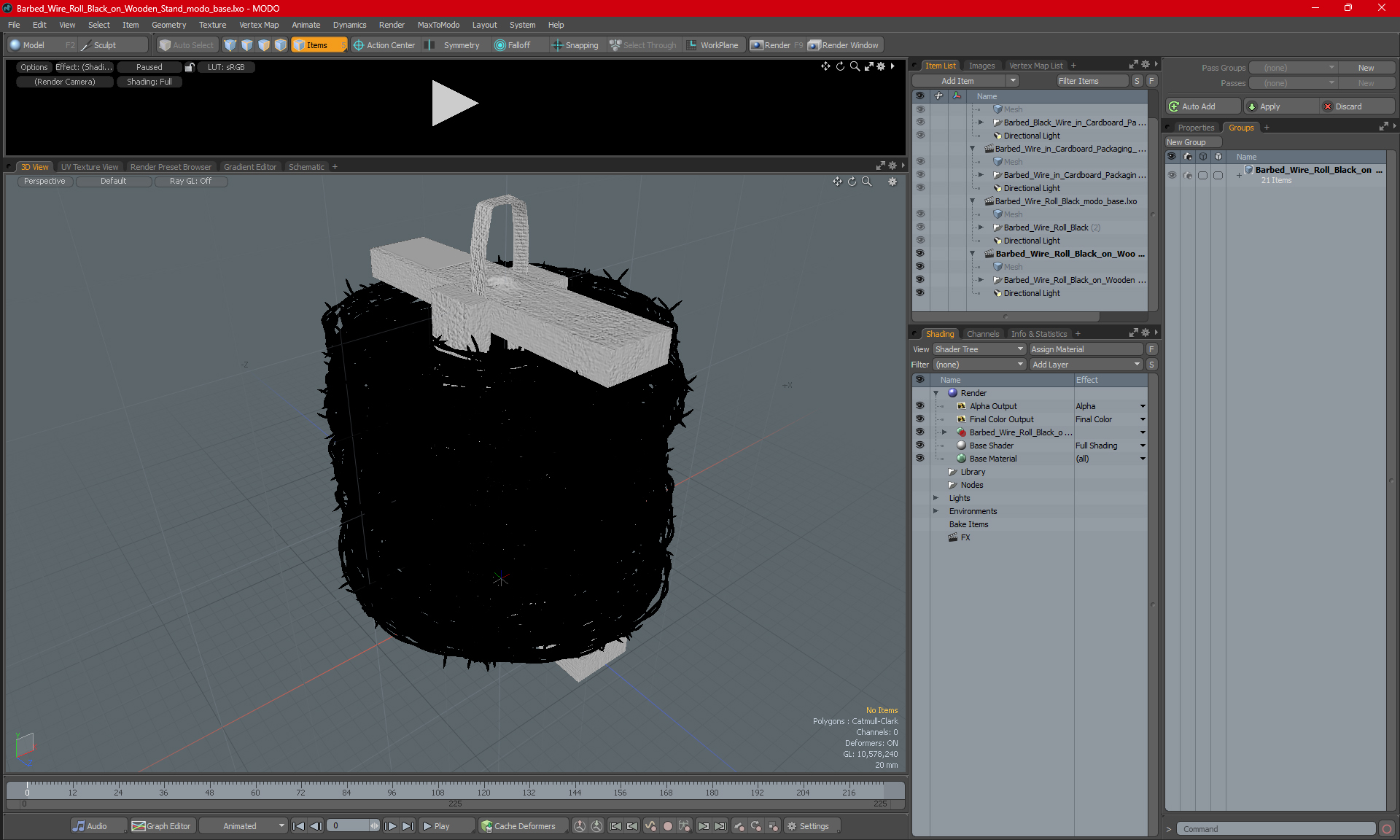
Task: Select vertices selection mode icon
Action: coord(230,45)
